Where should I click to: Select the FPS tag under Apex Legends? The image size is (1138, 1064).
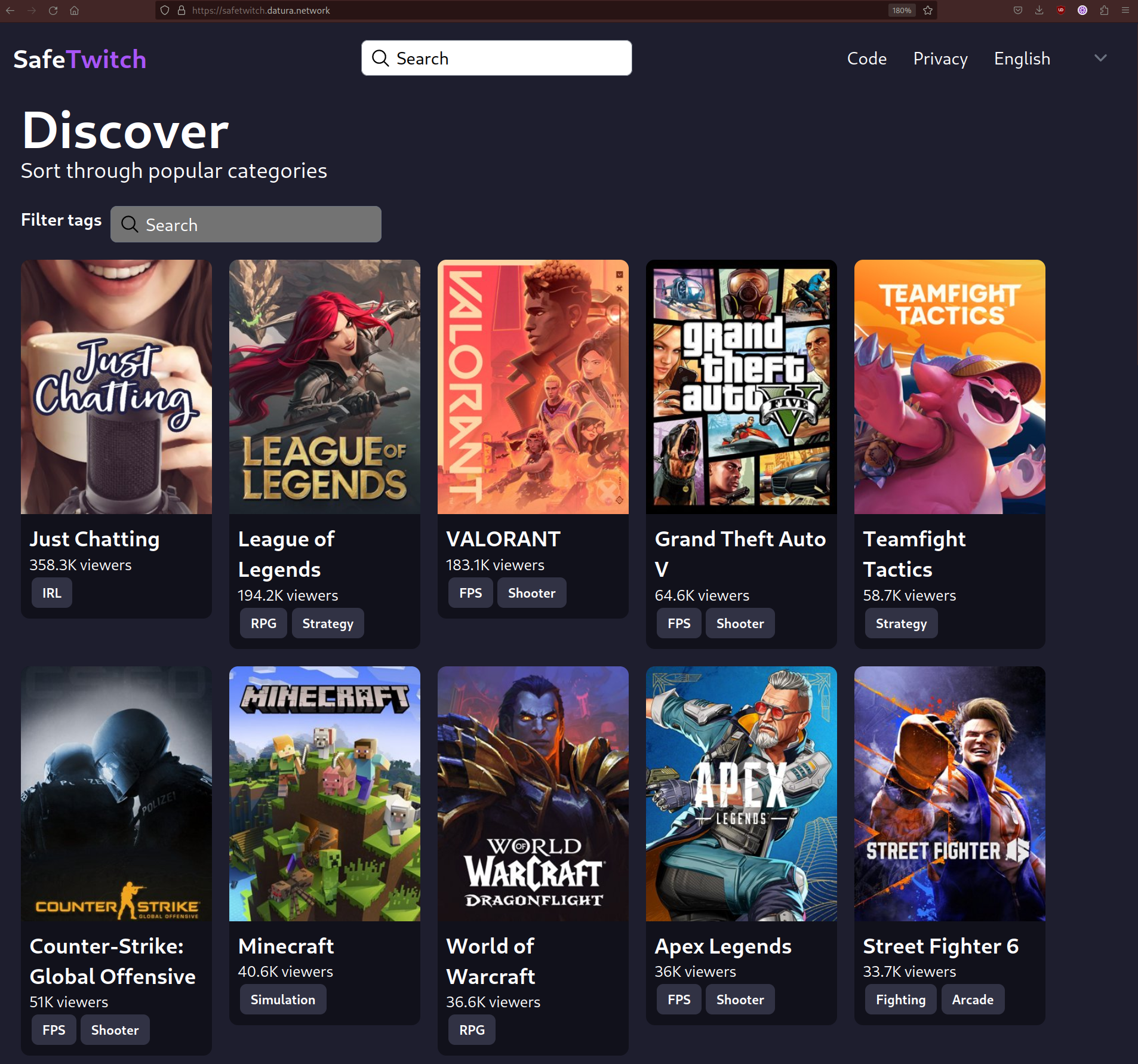[679, 1000]
